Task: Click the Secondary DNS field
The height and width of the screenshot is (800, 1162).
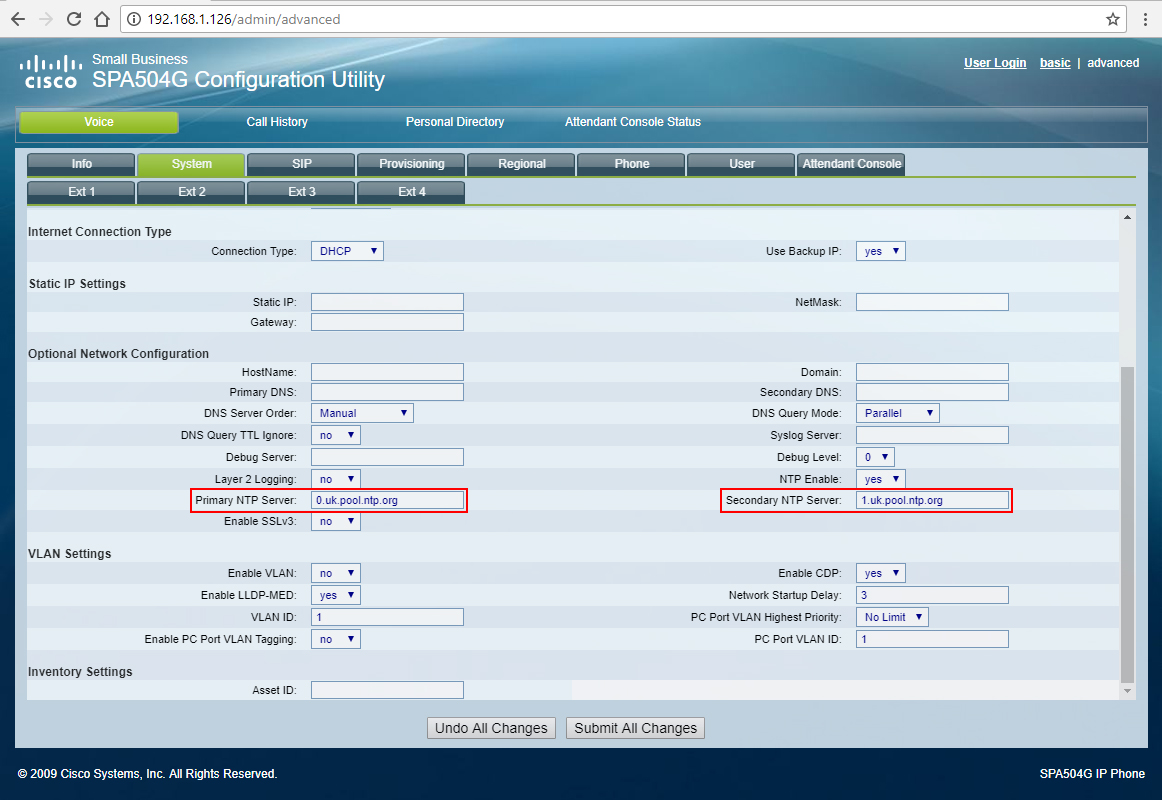Action: coord(932,392)
